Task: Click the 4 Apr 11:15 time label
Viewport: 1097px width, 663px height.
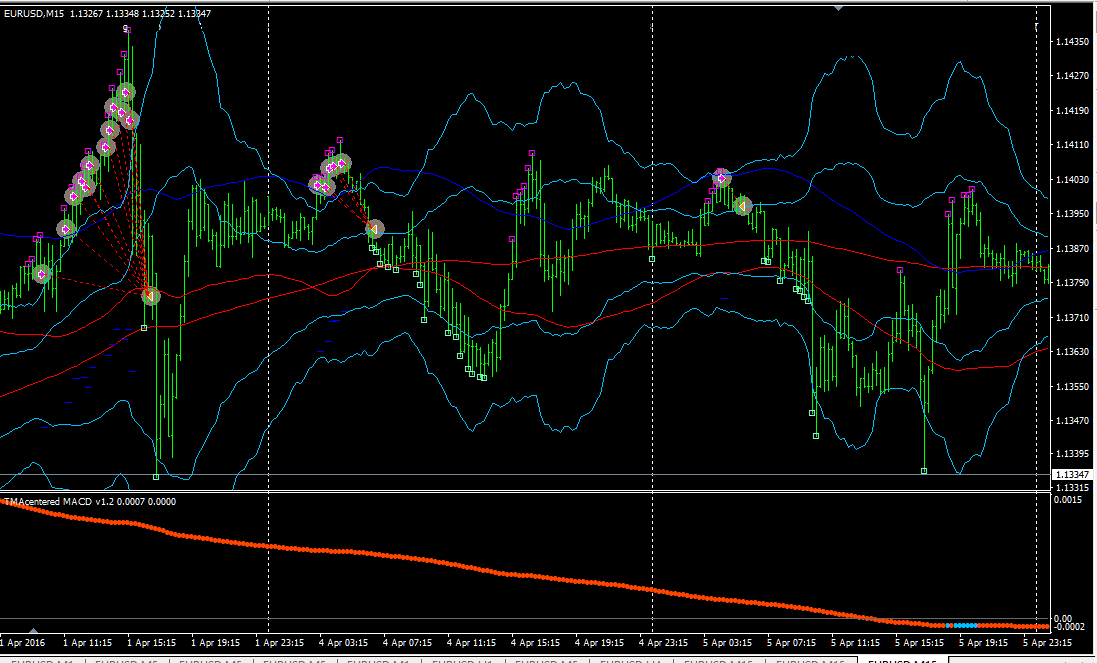Action: [472, 643]
